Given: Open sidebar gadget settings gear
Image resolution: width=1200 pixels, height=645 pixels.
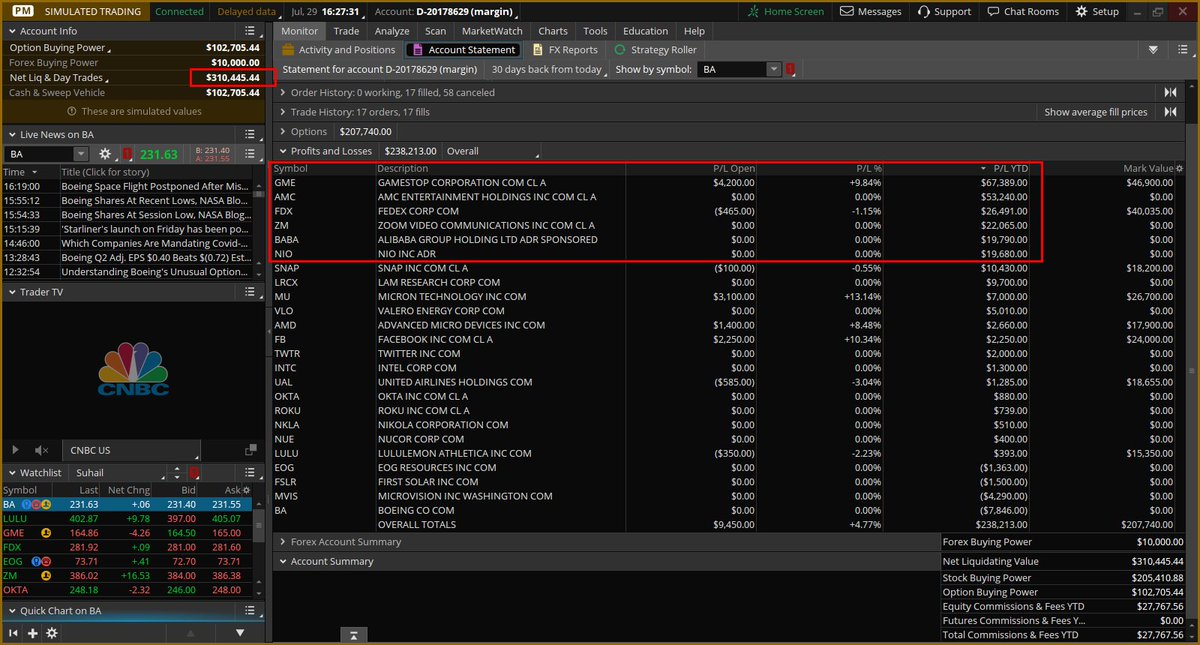Looking at the screenshot, I should pos(52,633).
